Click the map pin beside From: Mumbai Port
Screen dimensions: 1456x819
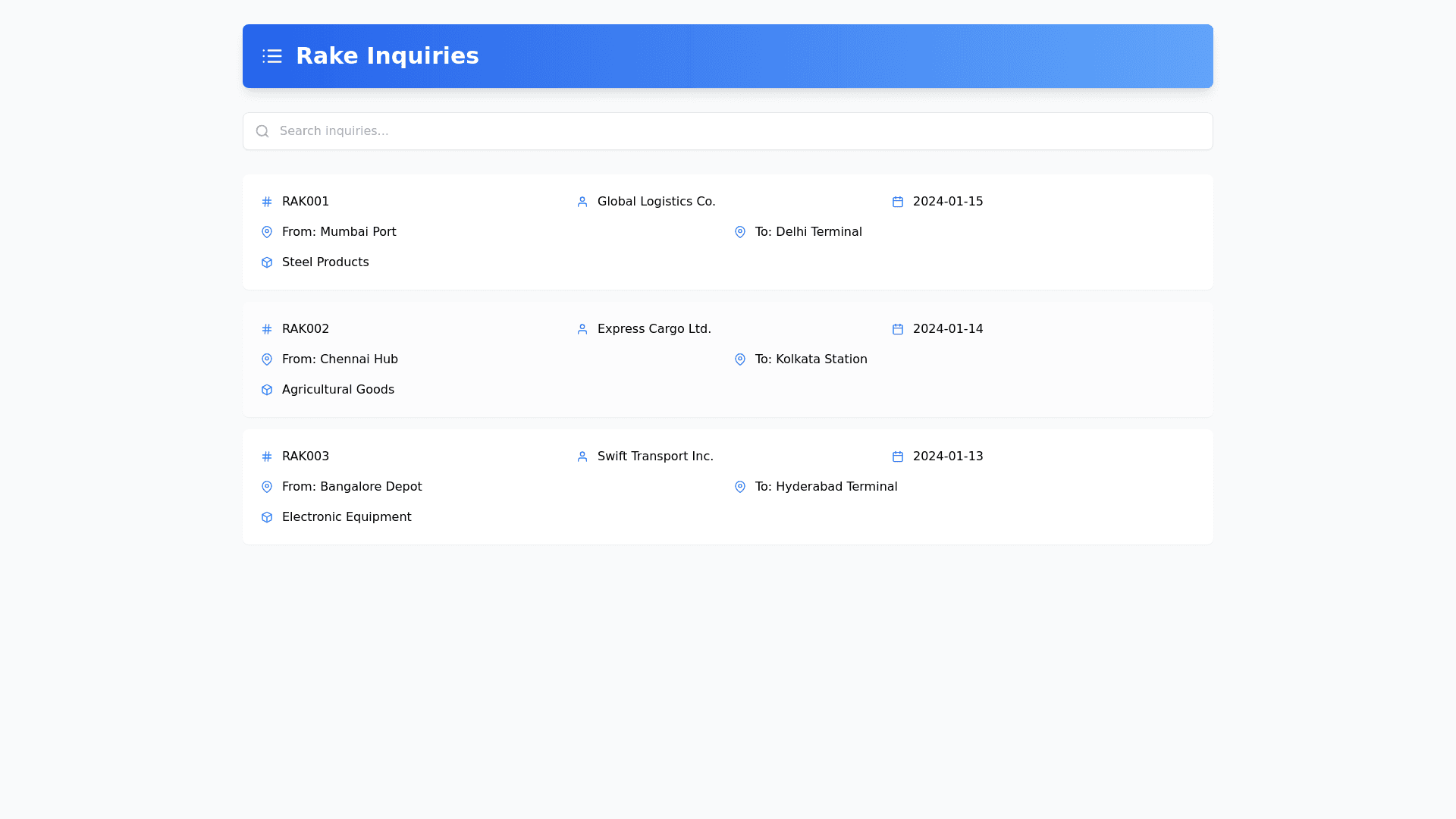click(x=267, y=232)
